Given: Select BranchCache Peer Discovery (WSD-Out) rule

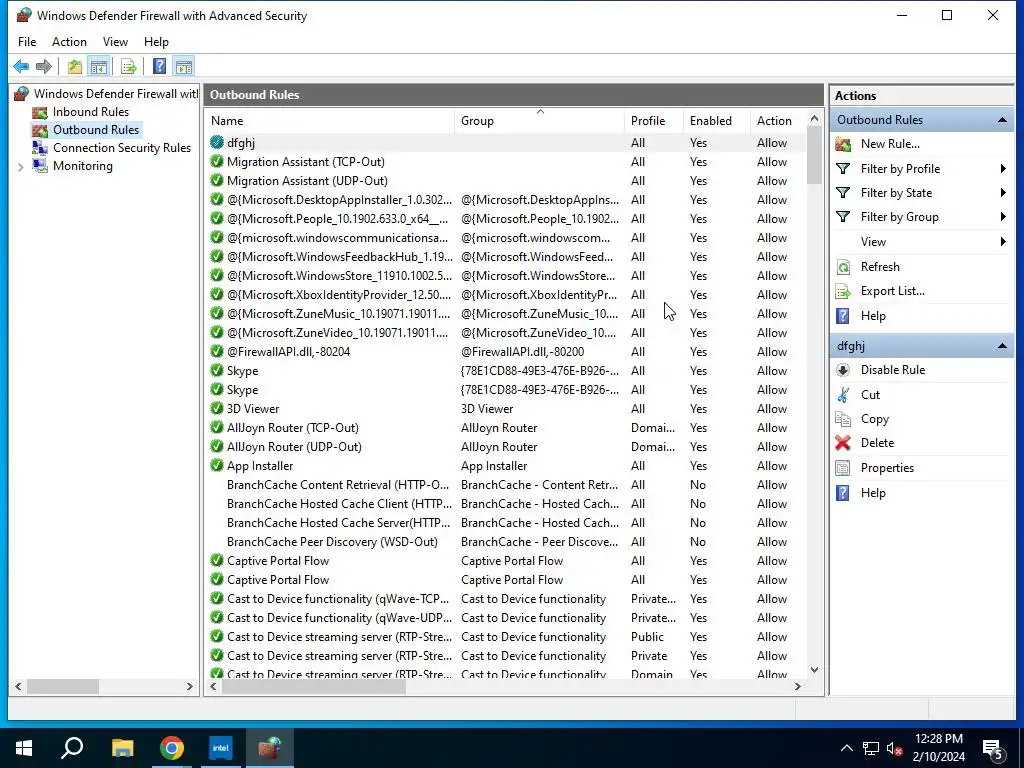Looking at the screenshot, I should (505, 542).
